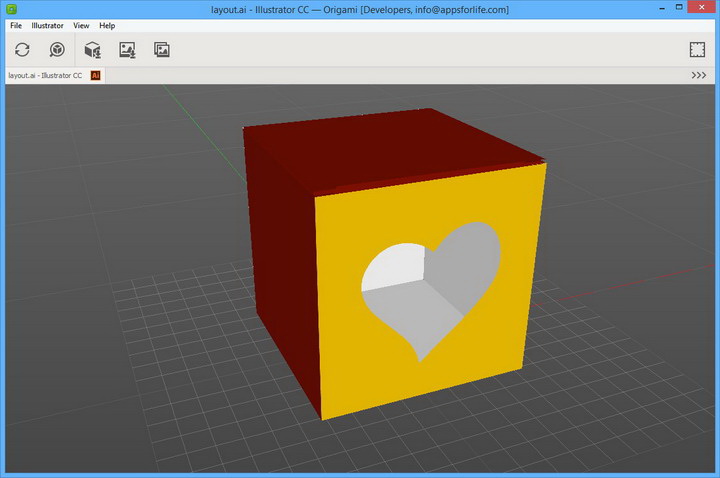
Task: Open the View menu
Action: click(x=81, y=25)
